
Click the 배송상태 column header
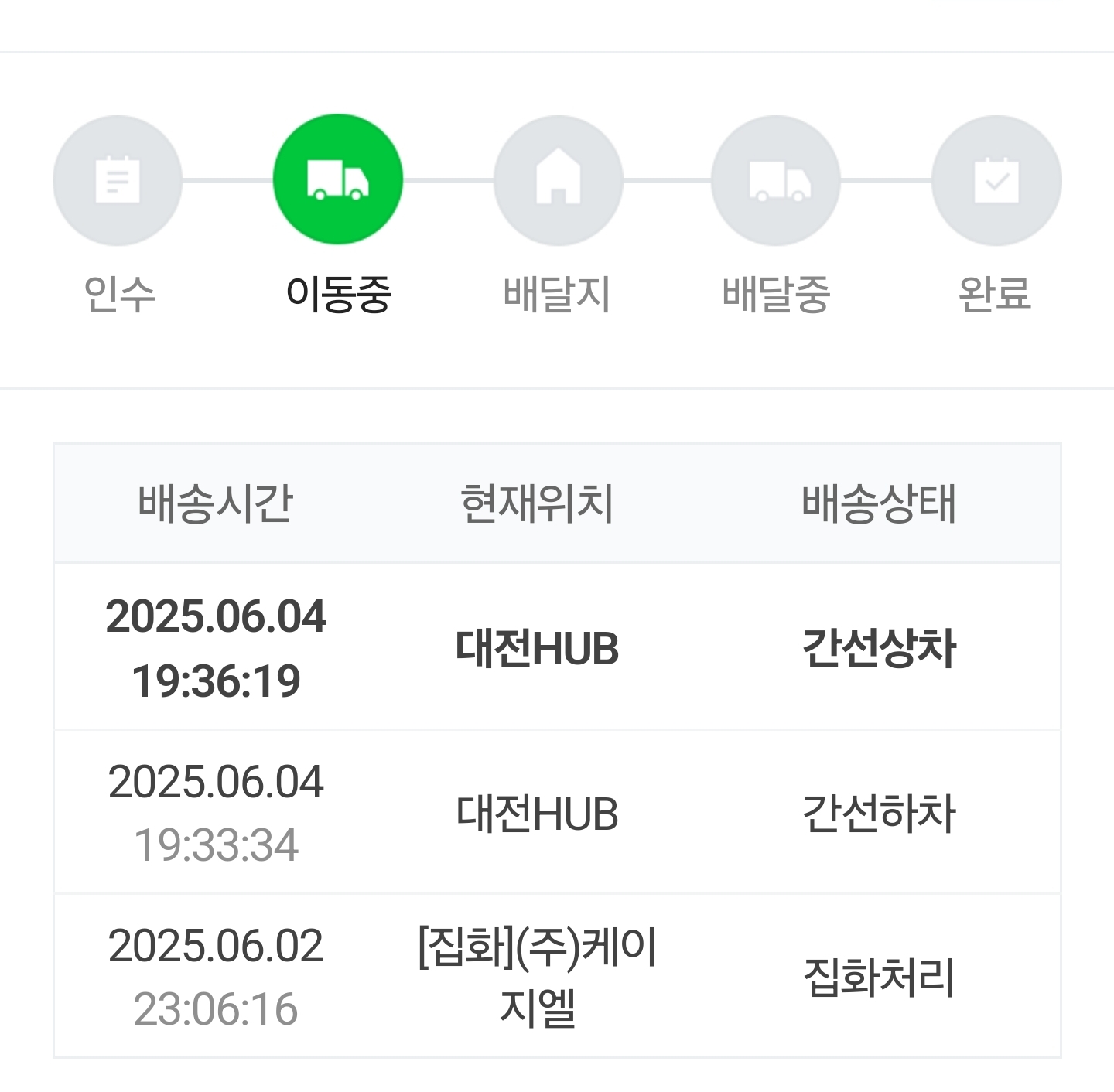(879, 503)
